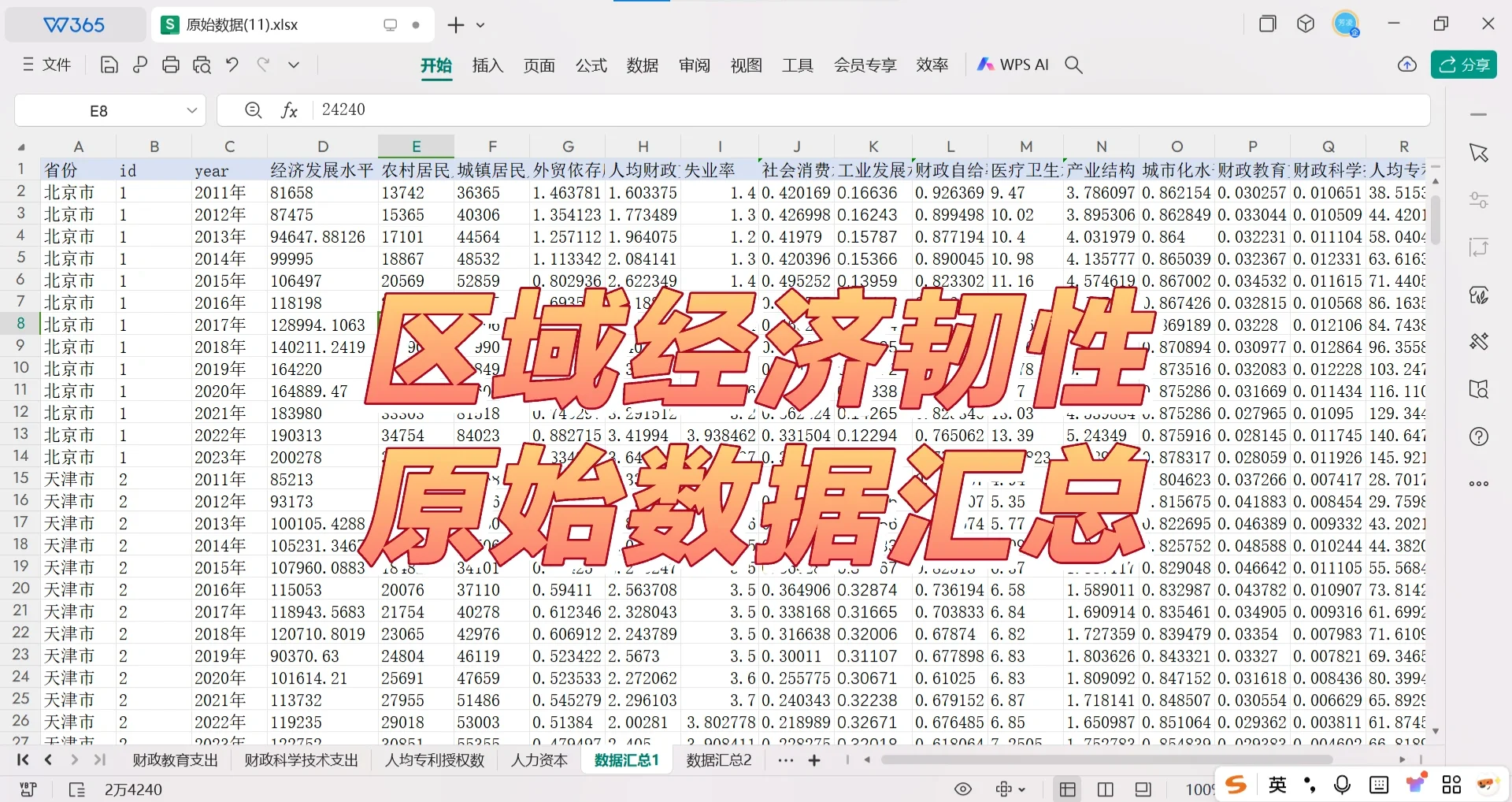The width and height of the screenshot is (1512, 802).
Task: Expand the quick access toolbar dropdown arrow
Action: coord(293,65)
